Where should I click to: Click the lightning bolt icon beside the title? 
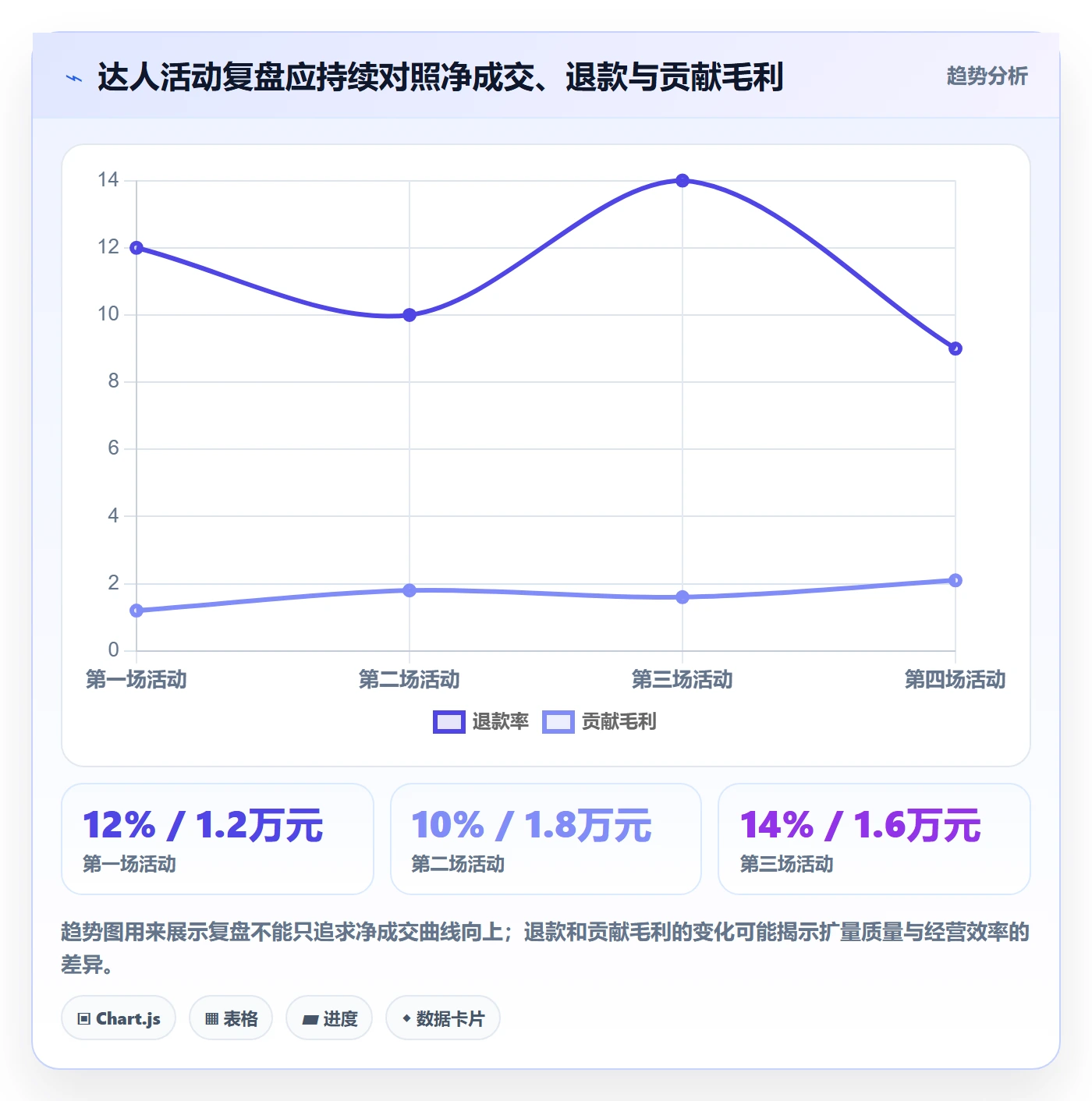[x=74, y=78]
